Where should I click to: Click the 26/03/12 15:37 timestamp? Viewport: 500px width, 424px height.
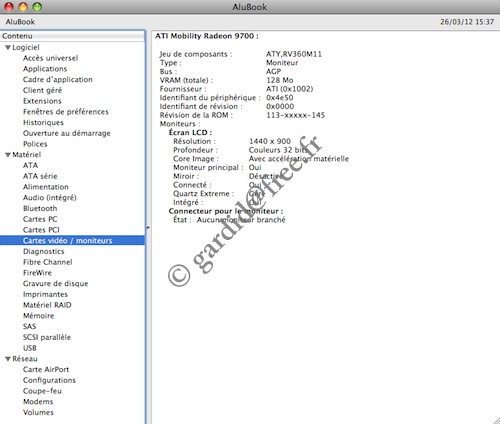[x=467, y=22]
